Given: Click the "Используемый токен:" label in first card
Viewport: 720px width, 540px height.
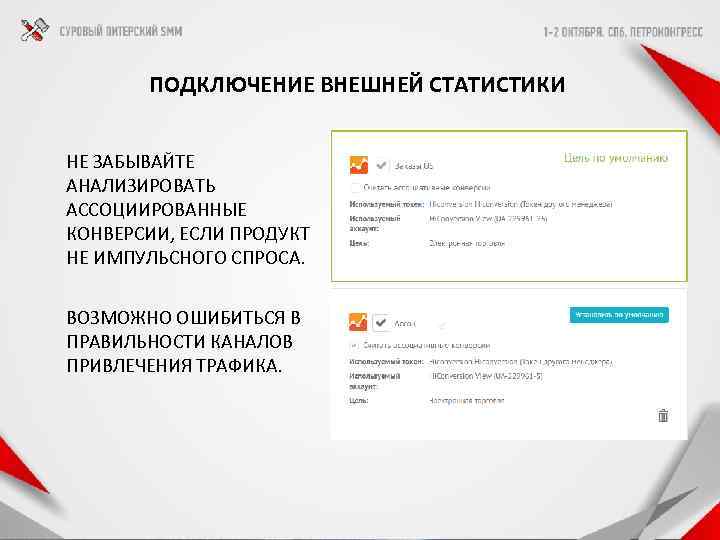Looking at the screenshot, I should (386, 204).
